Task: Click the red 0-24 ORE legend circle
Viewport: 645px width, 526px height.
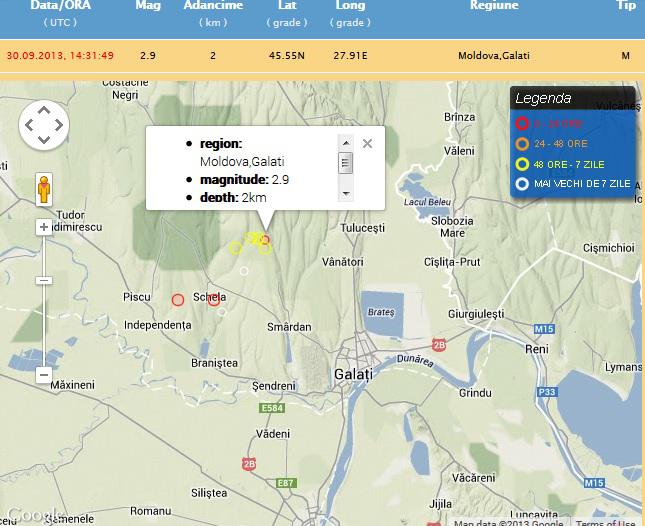Action: [521, 124]
